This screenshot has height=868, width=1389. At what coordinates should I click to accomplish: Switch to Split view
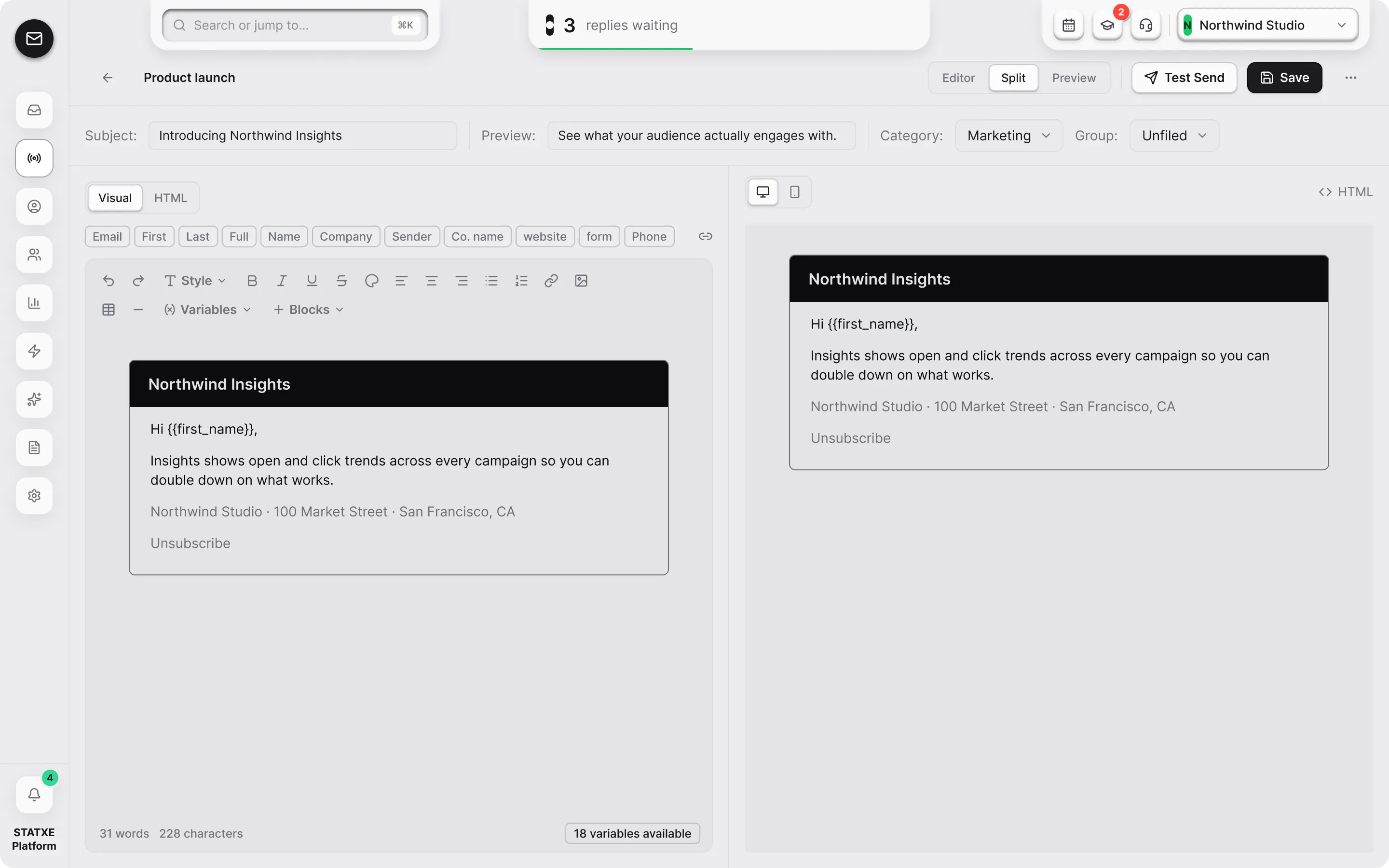point(1013,78)
